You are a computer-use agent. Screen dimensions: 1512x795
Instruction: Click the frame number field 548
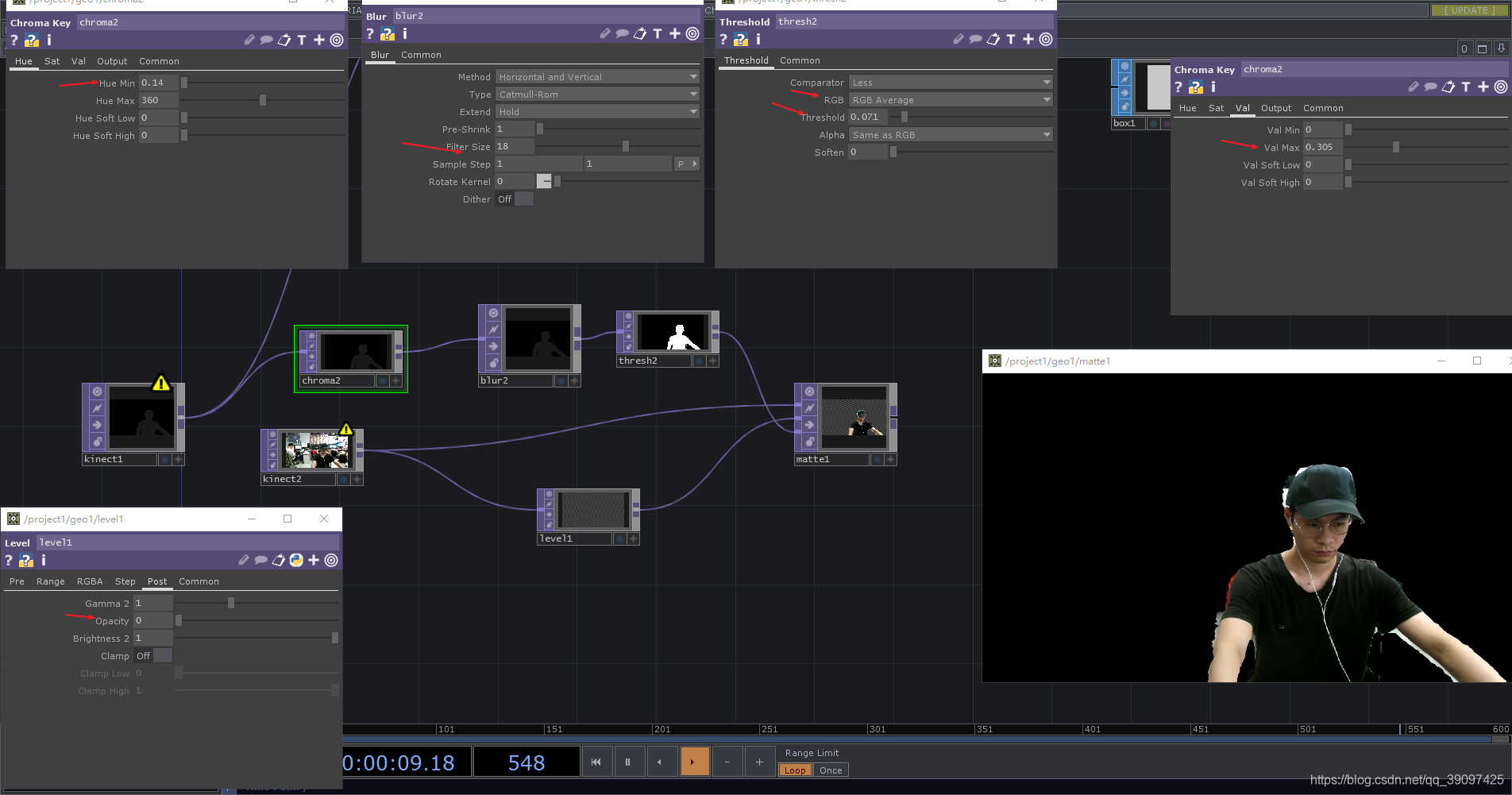coord(526,762)
